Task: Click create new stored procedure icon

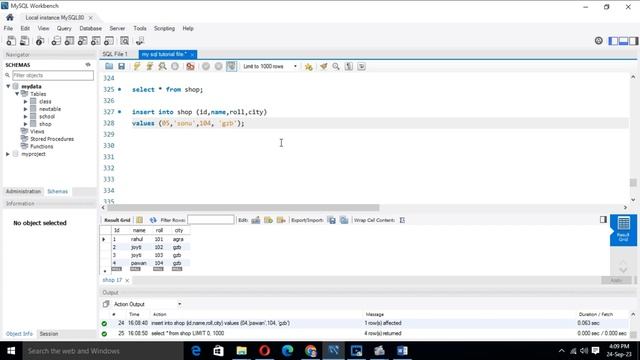Action: pos(96,41)
